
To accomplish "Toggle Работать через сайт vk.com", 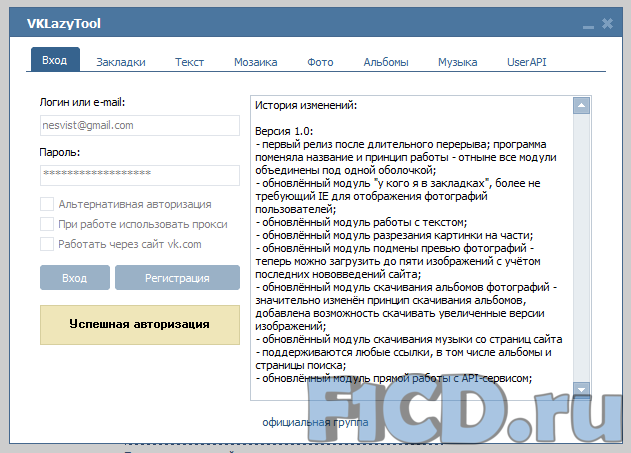I will point(47,244).
